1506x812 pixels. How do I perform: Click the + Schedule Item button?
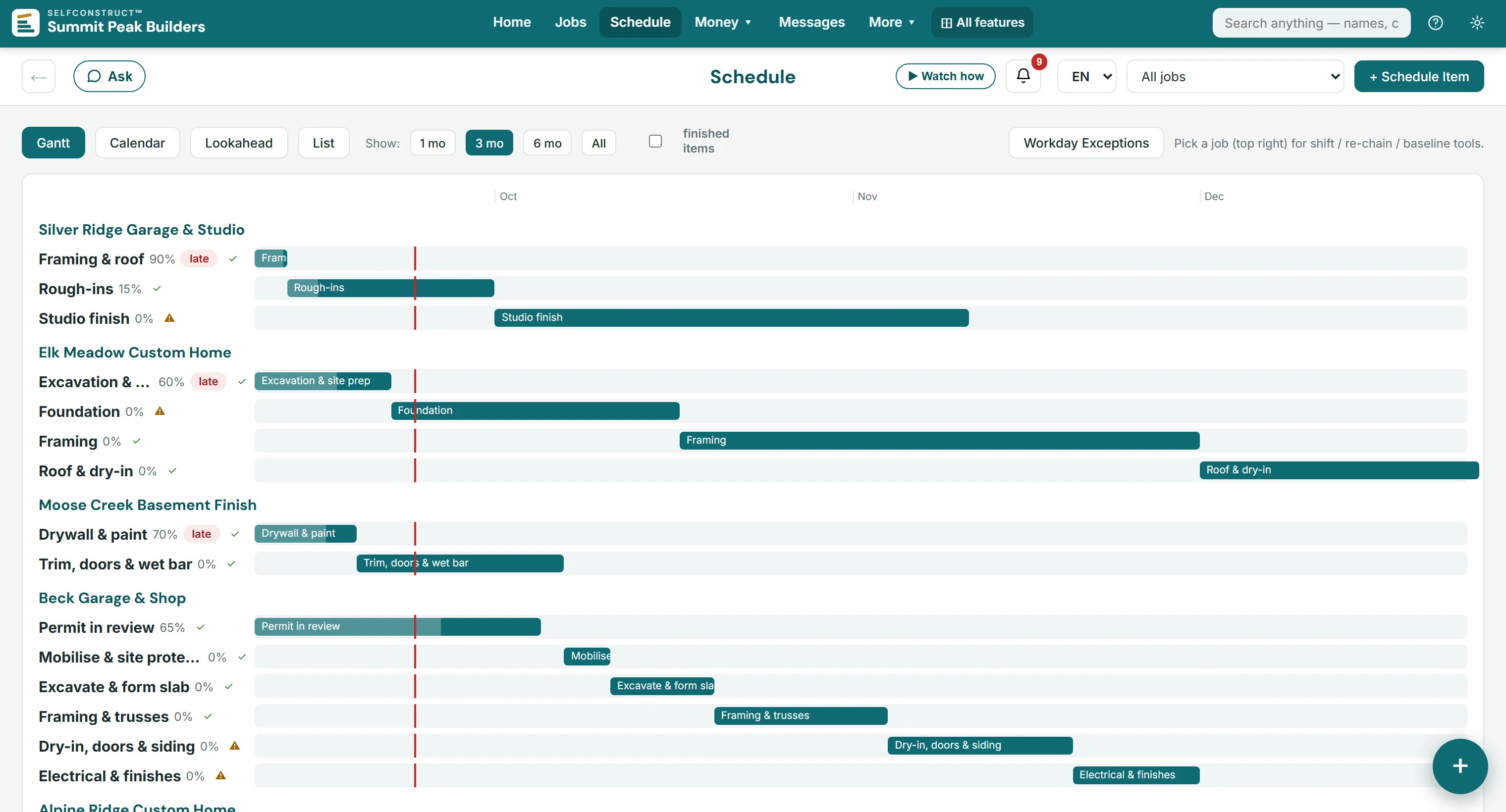pyautogui.click(x=1419, y=76)
